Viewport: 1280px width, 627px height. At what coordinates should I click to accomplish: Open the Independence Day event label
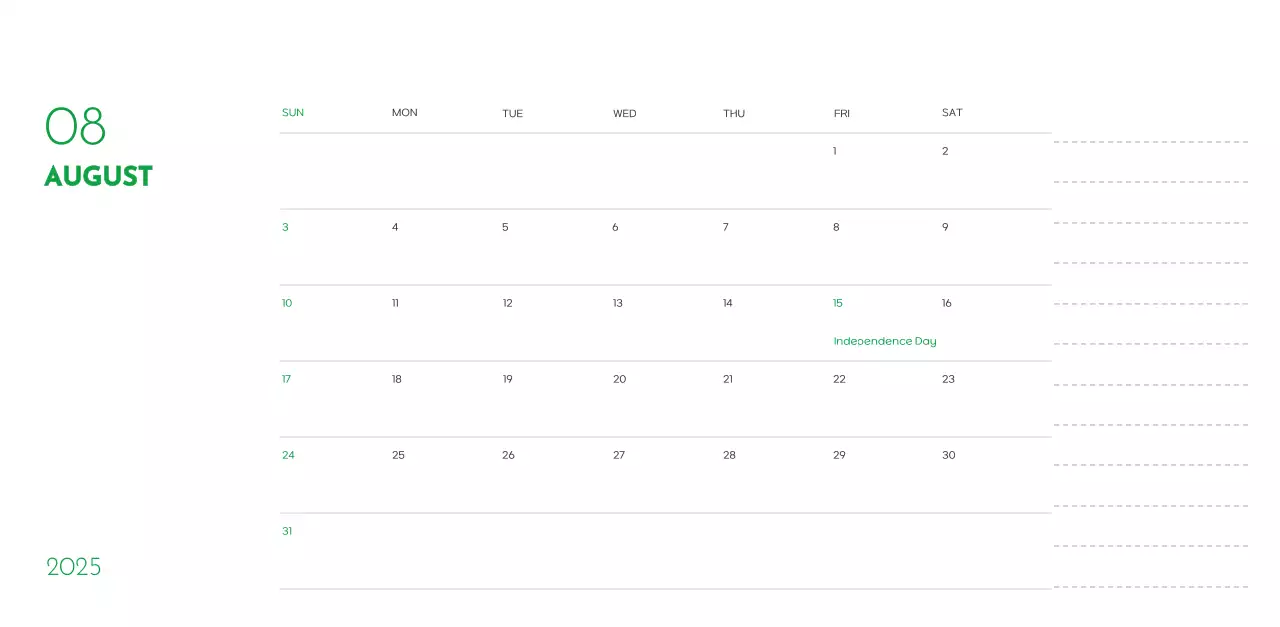884,340
